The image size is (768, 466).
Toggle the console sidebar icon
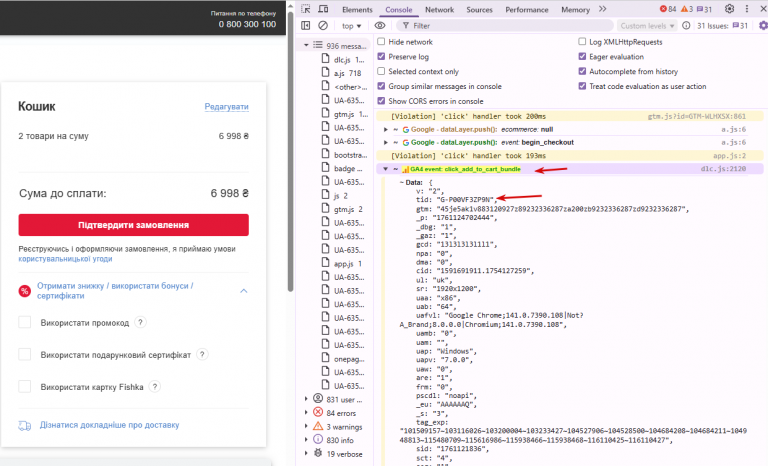(x=306, y=25)
